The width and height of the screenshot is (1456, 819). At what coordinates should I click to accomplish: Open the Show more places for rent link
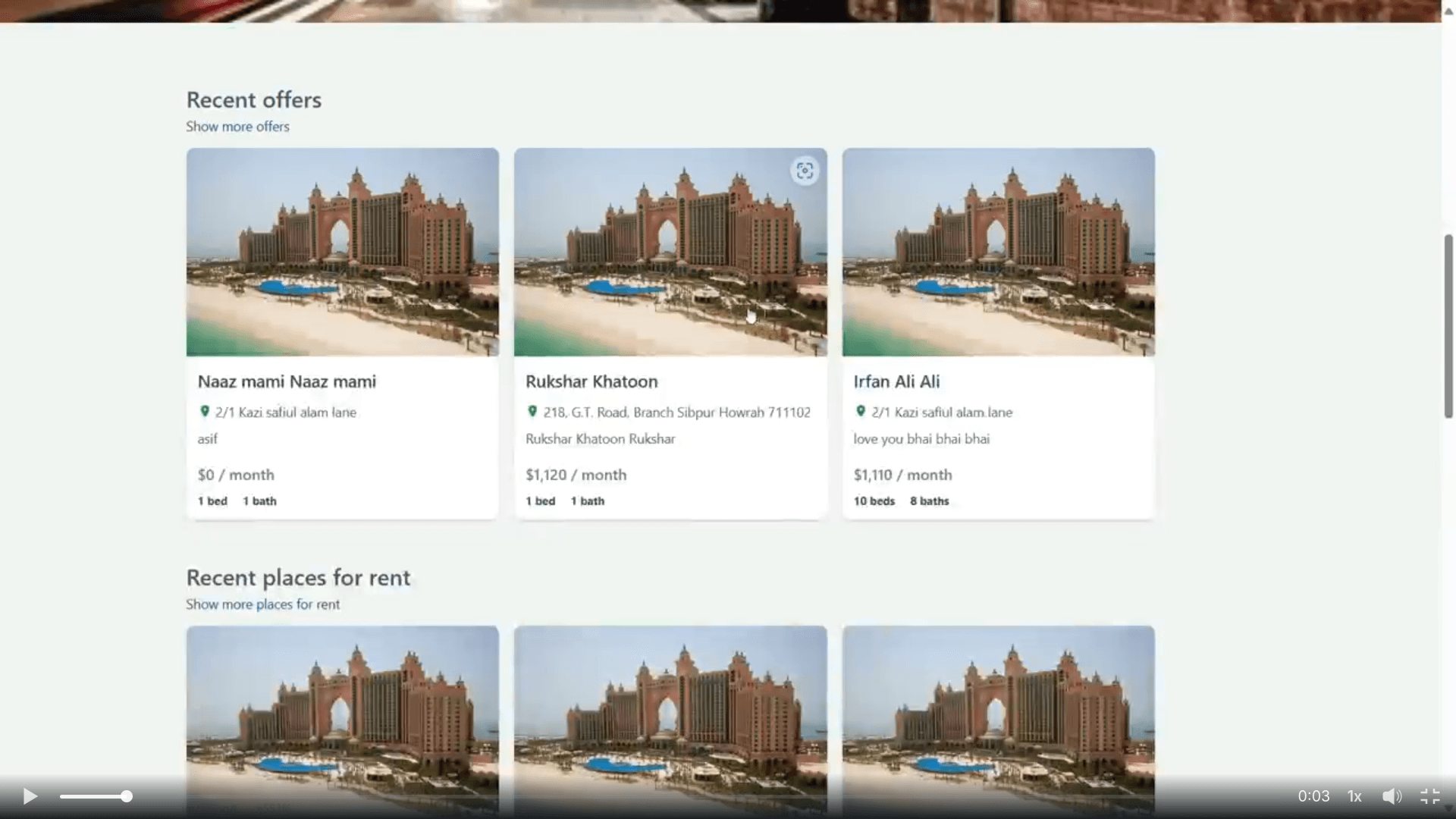pyautogui.click(x=262, y=604)
